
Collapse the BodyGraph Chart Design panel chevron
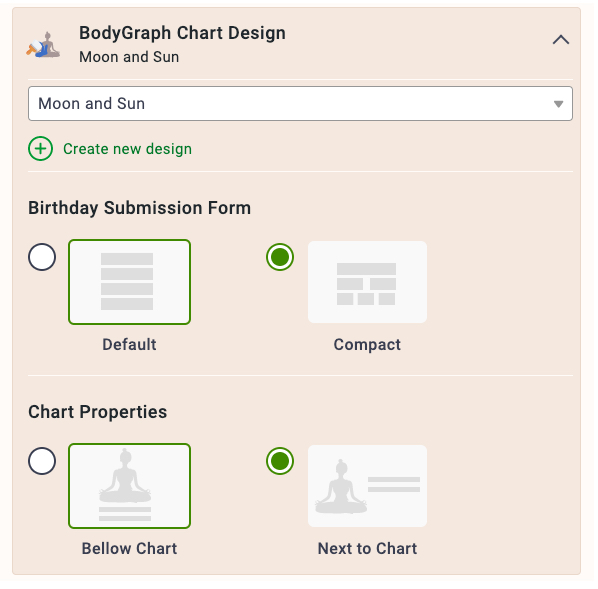[561, 40]
